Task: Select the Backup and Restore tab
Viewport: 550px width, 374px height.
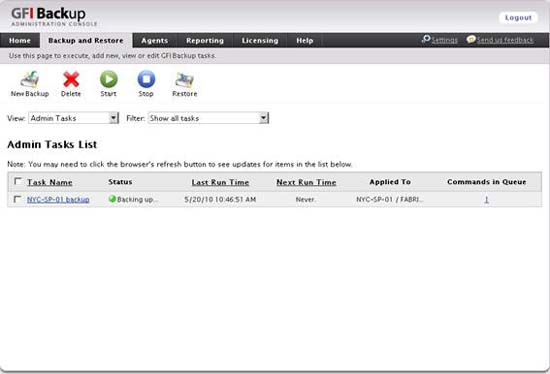Action: pos(86,40)
